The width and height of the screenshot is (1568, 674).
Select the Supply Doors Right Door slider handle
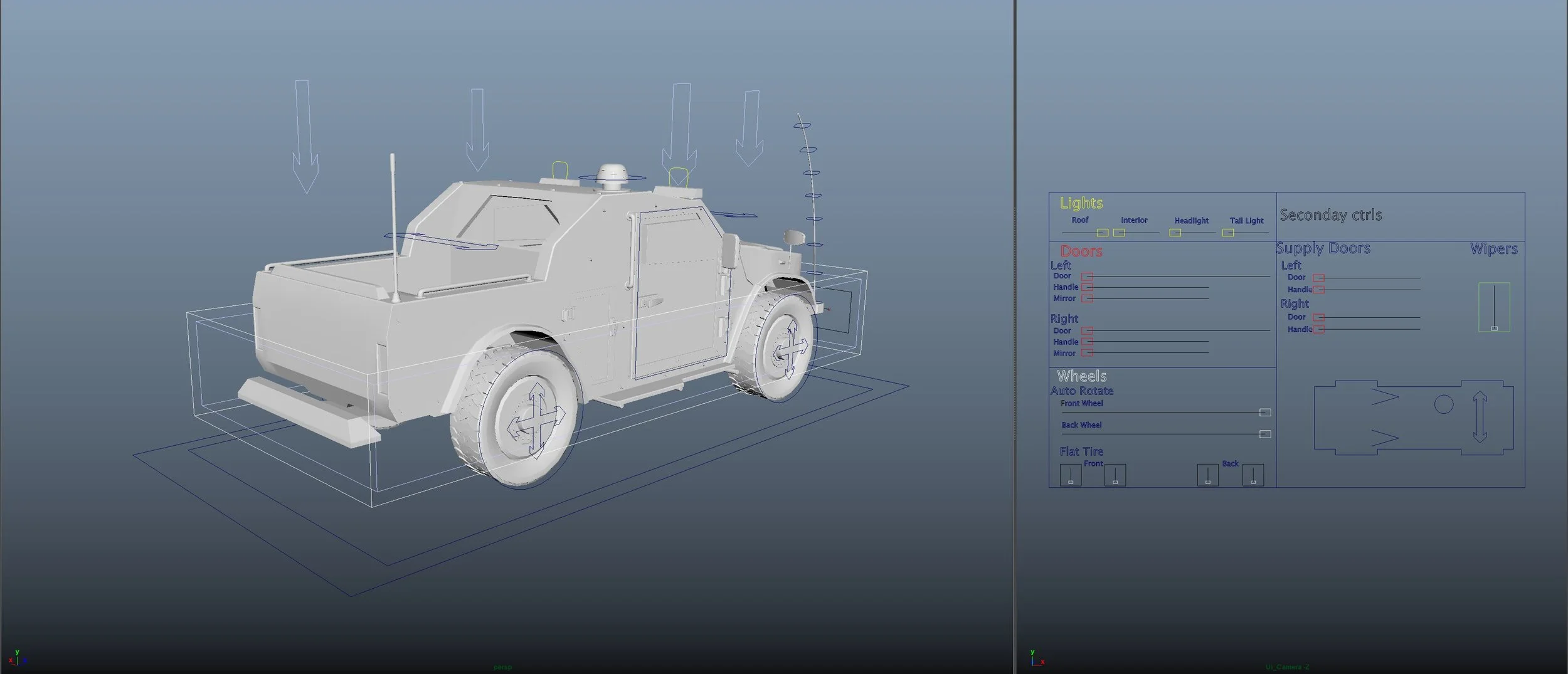[x=1318, y=317]
